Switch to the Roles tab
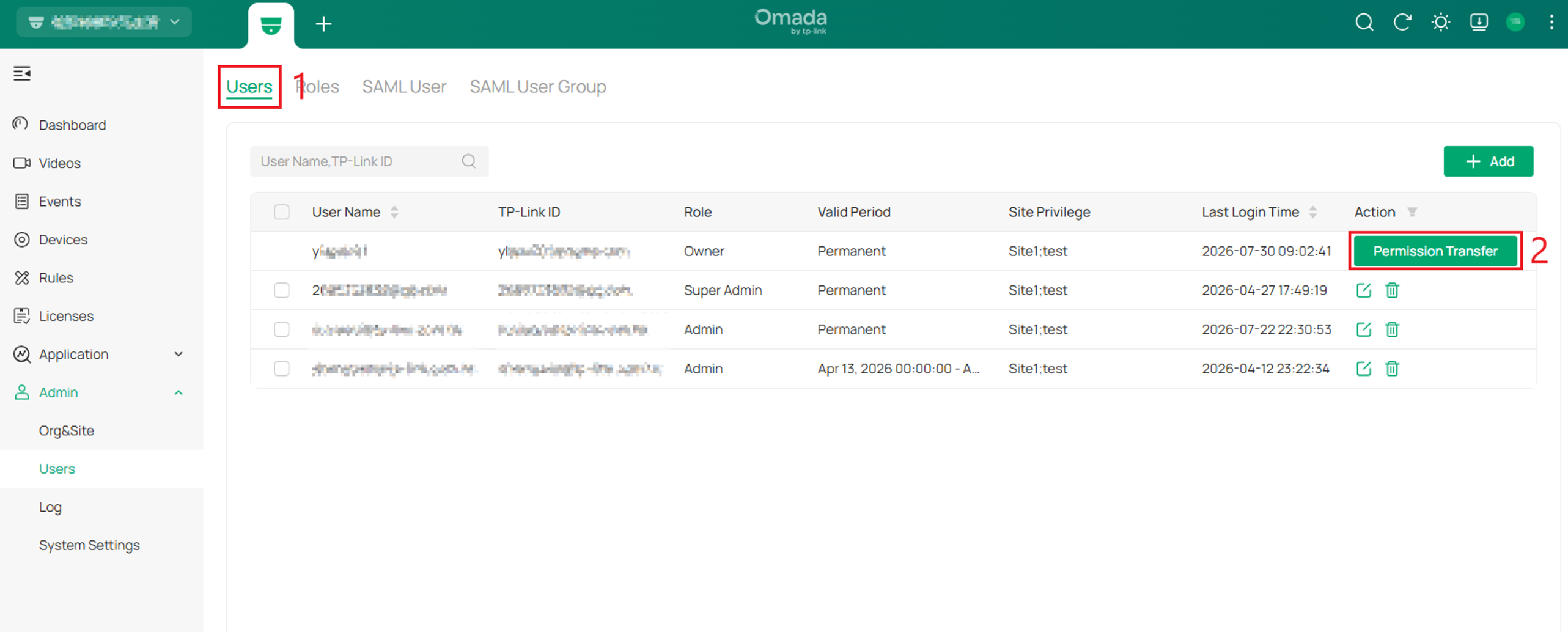The height and width of the screenshot is (632, 1568). click(317, 87)
